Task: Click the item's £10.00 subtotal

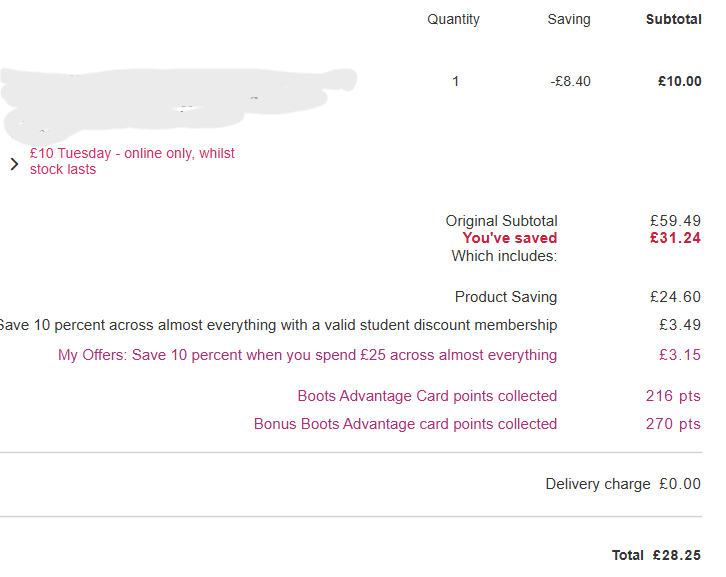Action: (x=679, y=81)
